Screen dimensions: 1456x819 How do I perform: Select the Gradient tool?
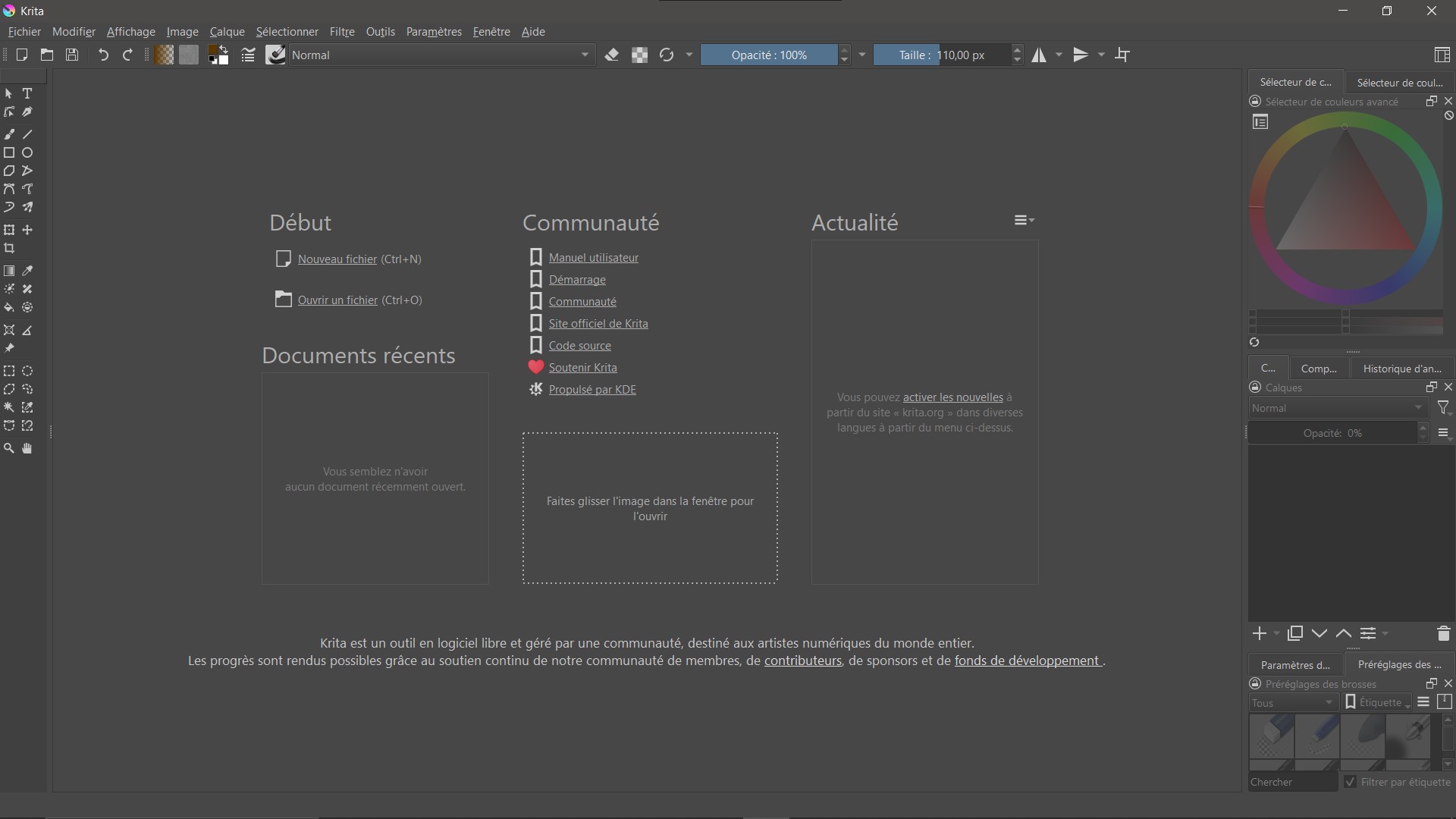tap(9, 271)
